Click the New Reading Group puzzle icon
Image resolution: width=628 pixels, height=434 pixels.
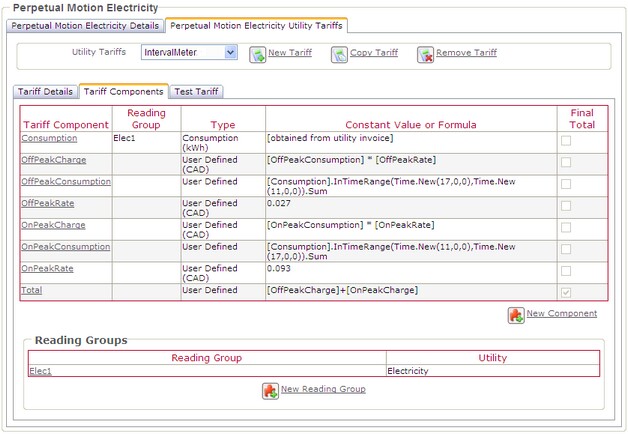click(270, 391)
